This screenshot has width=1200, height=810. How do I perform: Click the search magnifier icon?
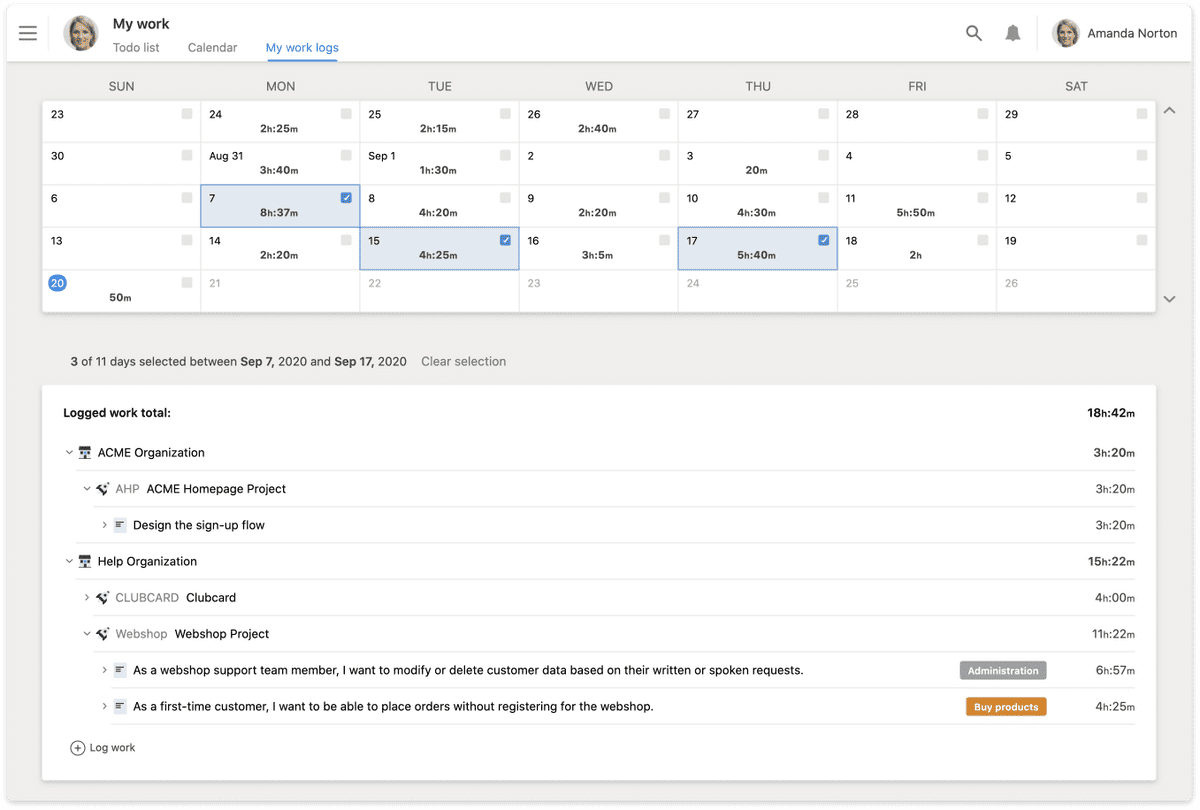pyautogui.click(x=973, y=33)
